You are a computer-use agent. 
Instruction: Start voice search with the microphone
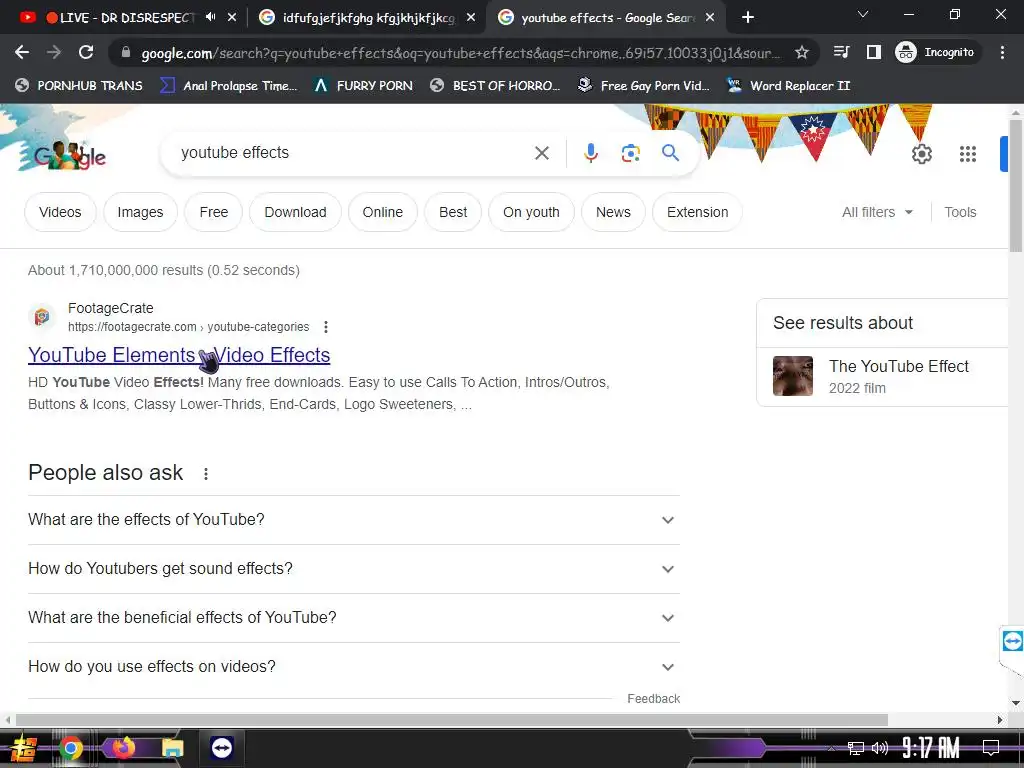pos(590,153)
